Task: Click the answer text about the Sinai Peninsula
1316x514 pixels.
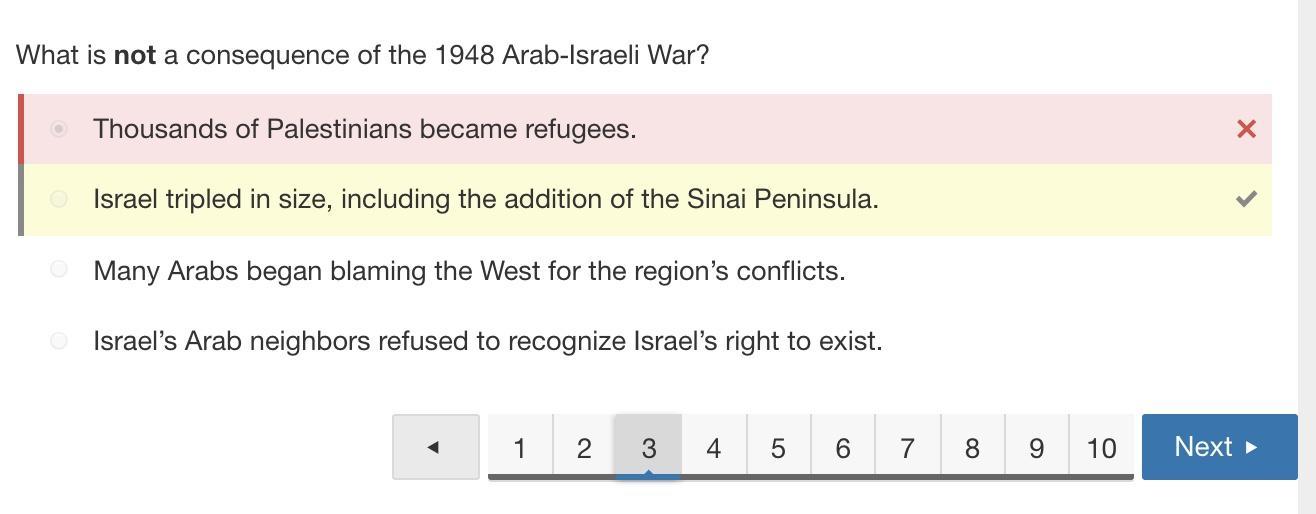Action: coord(486,199)
